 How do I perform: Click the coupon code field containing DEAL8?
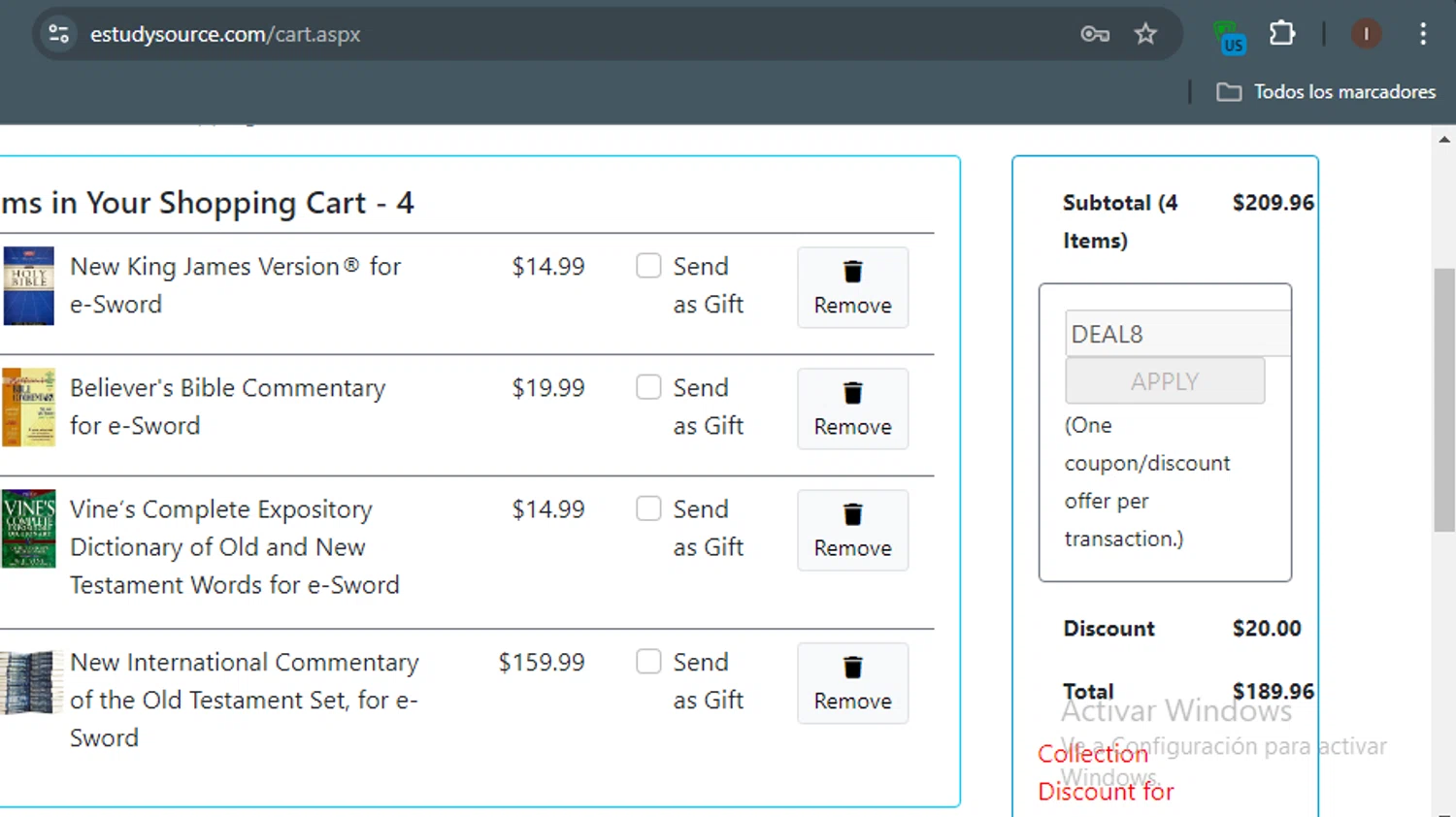[x=1177, y=334]
